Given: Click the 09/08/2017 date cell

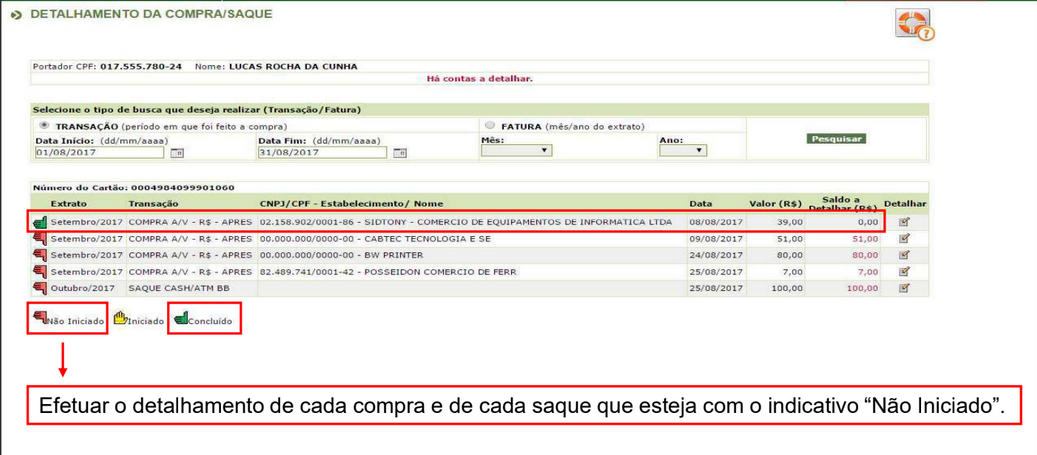Looking at the screenshot, I should point(716,239).
